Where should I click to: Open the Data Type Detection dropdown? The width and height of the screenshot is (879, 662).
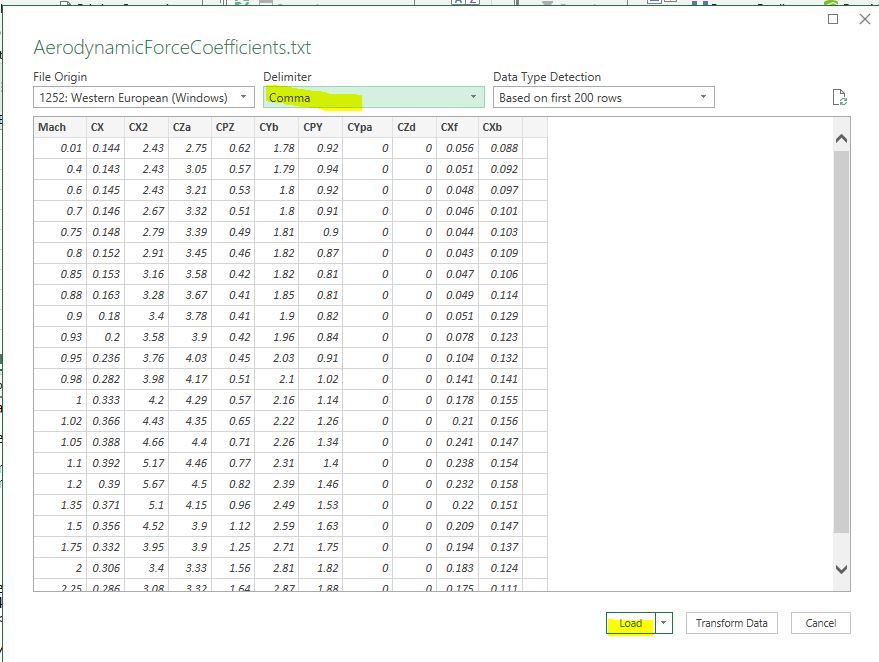[x=604, y=97]
